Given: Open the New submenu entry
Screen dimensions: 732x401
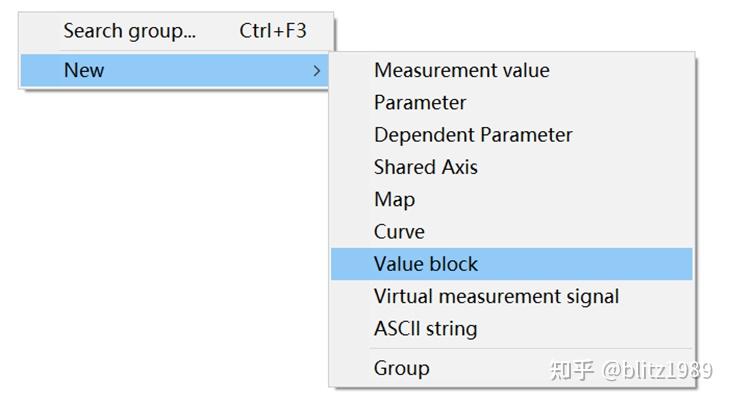Looking at the screenshot, I should [x=84, y=70].
